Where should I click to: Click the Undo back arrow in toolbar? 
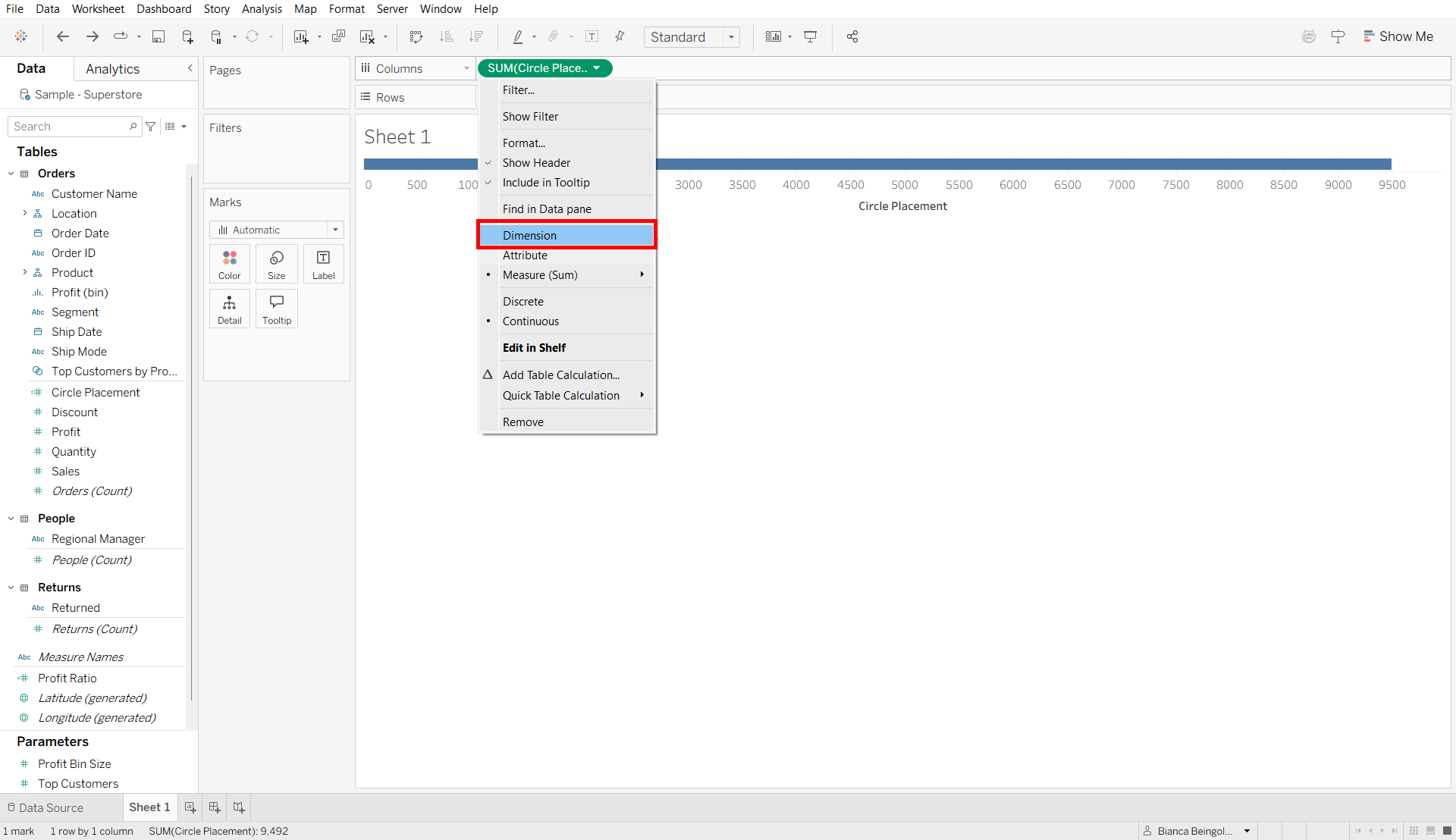[63, 36]
